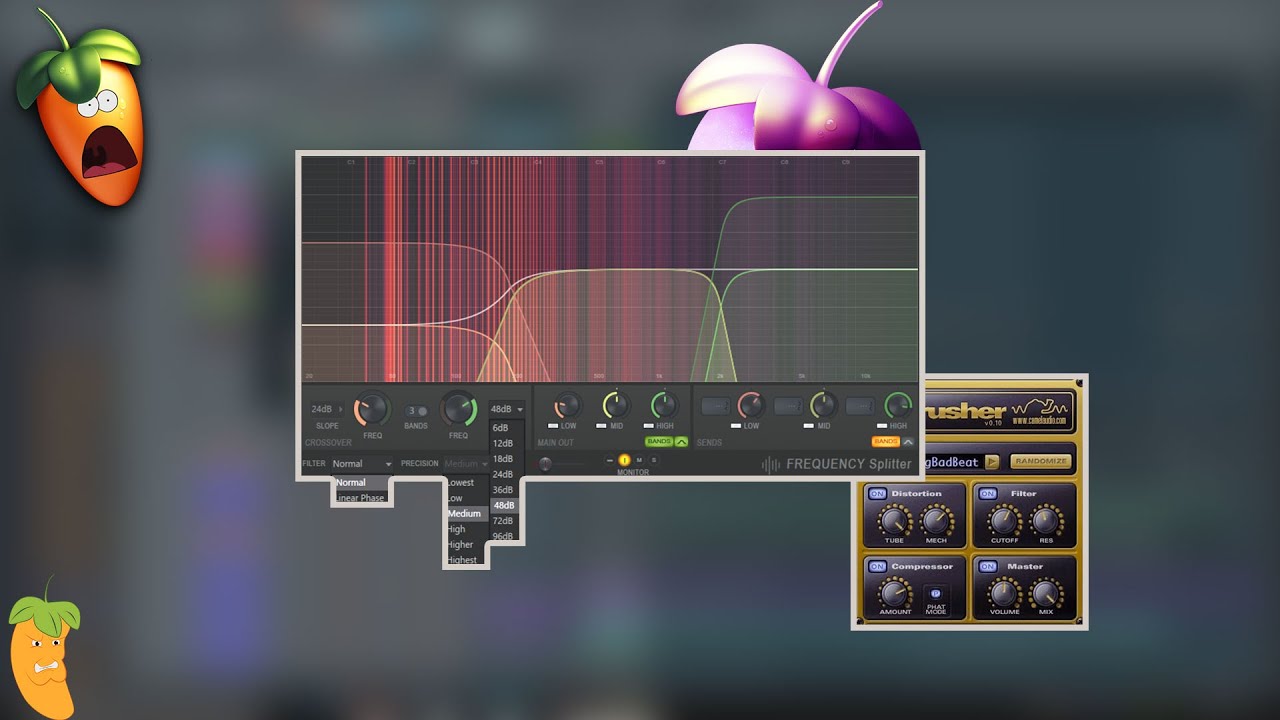1280x720 pixels.
Task: Click the Main Out HIGH level knob
Action: [x=664, y=405]
